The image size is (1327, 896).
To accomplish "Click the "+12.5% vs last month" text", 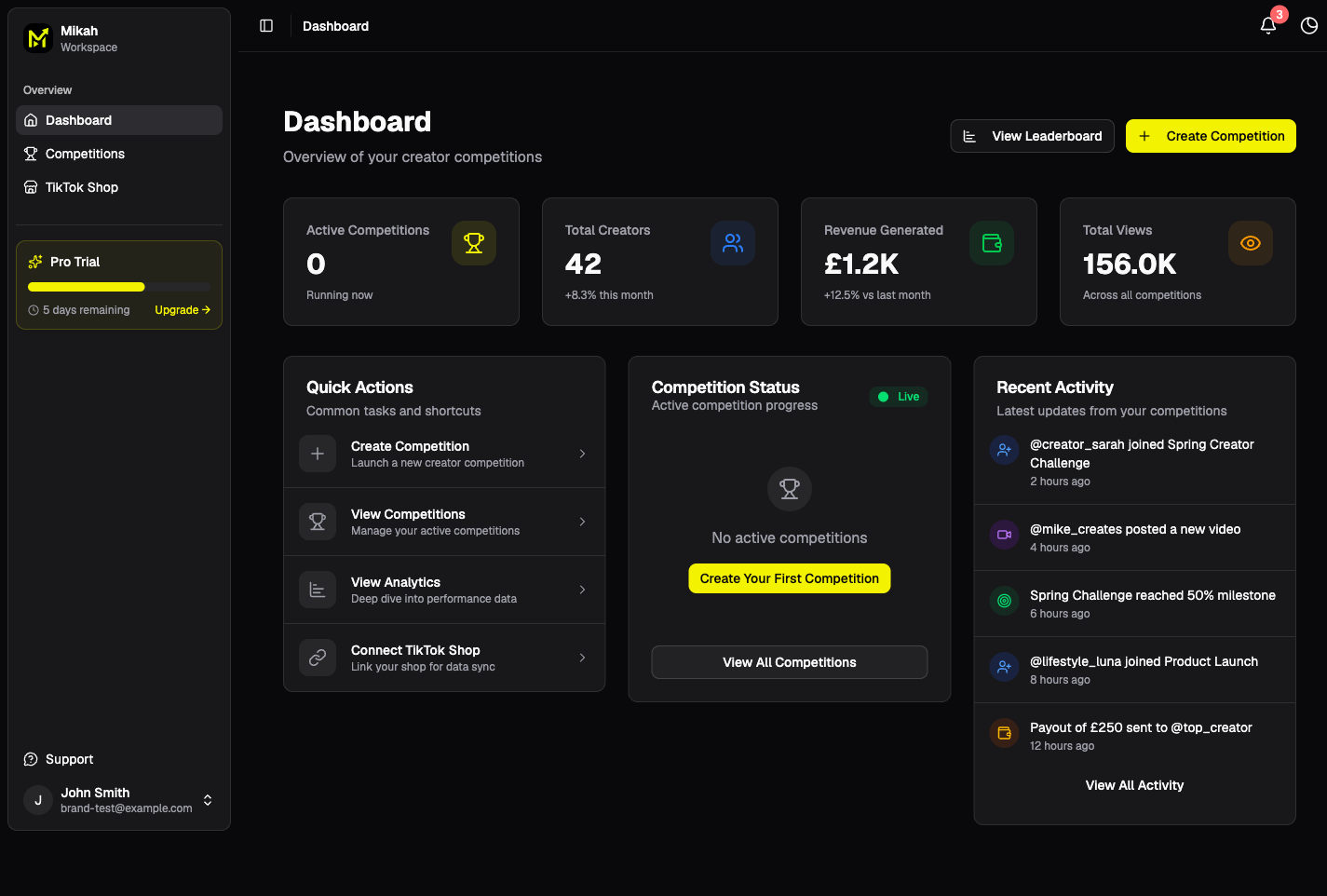I will pyautogui.click(x=877, y=295).
